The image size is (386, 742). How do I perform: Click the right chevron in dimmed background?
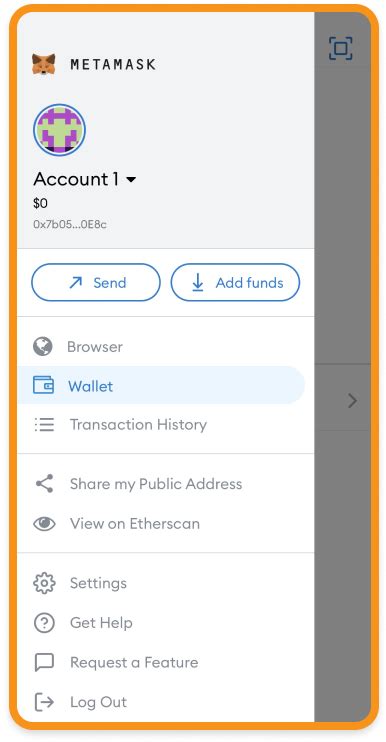tap(352, 401)
